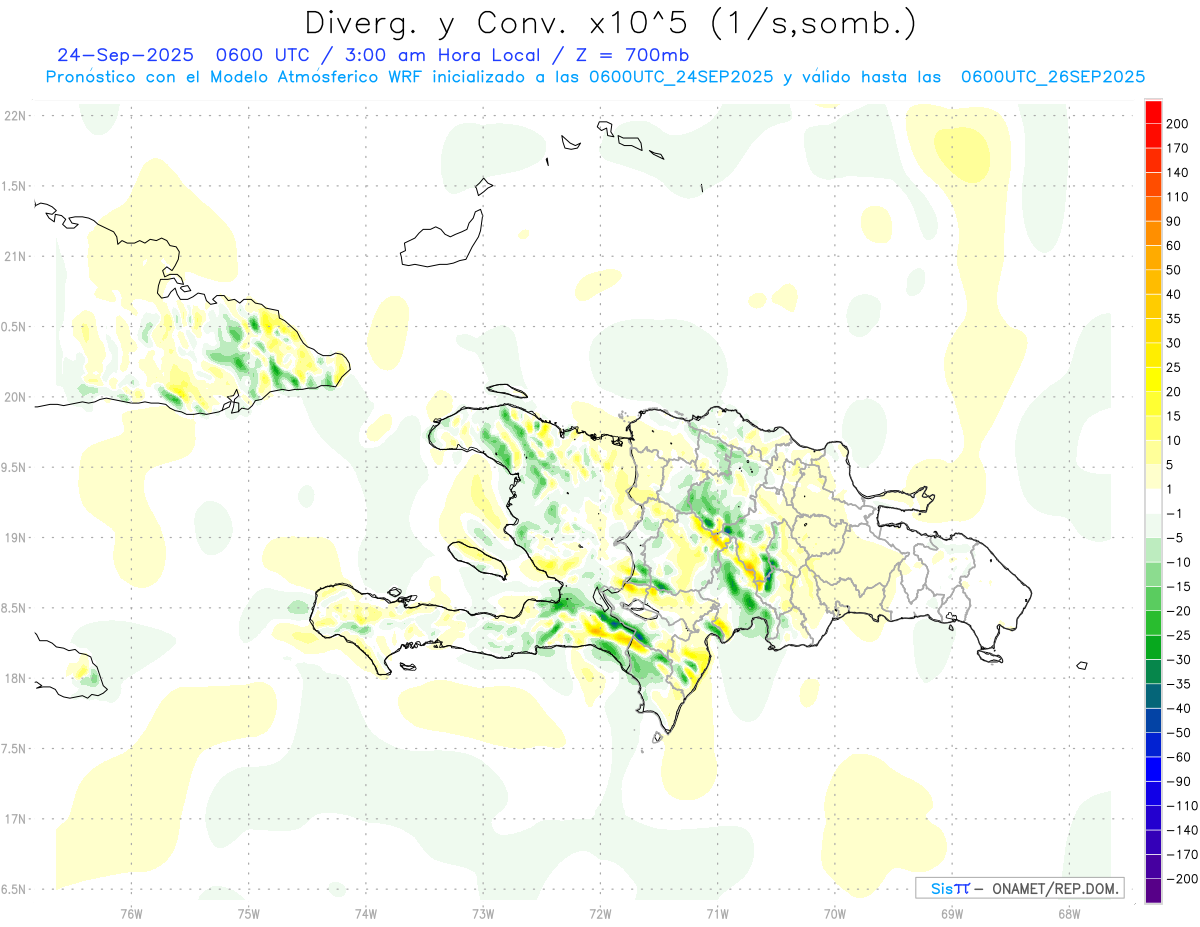This screenshot has width=1200, height=927.
Task: Click the '18N' latitude label
Action: tap(14, 678)
